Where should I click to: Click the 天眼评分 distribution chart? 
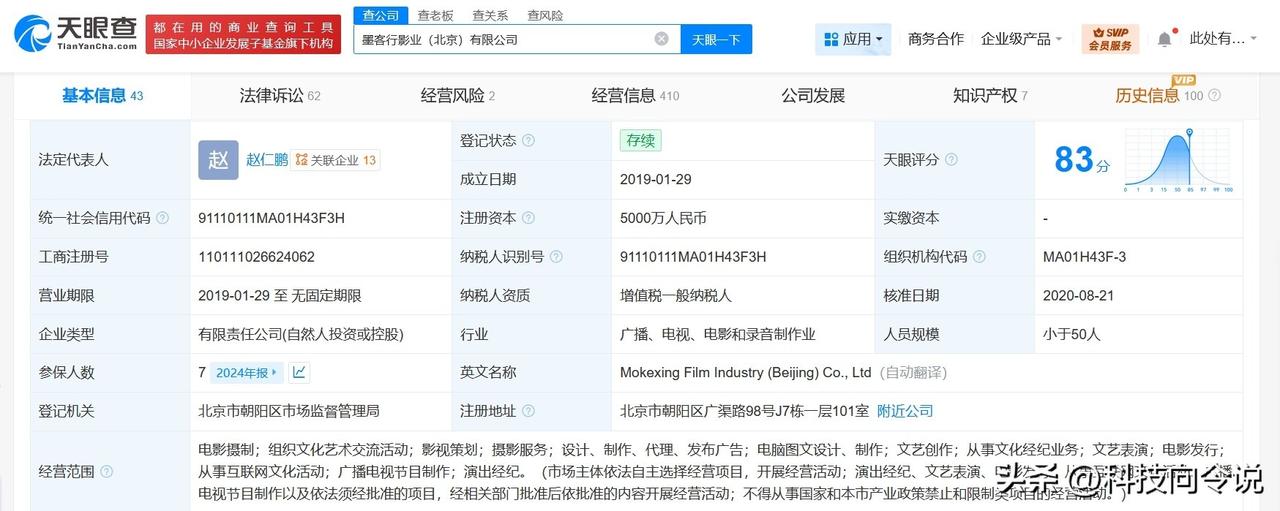(1179, 160)
